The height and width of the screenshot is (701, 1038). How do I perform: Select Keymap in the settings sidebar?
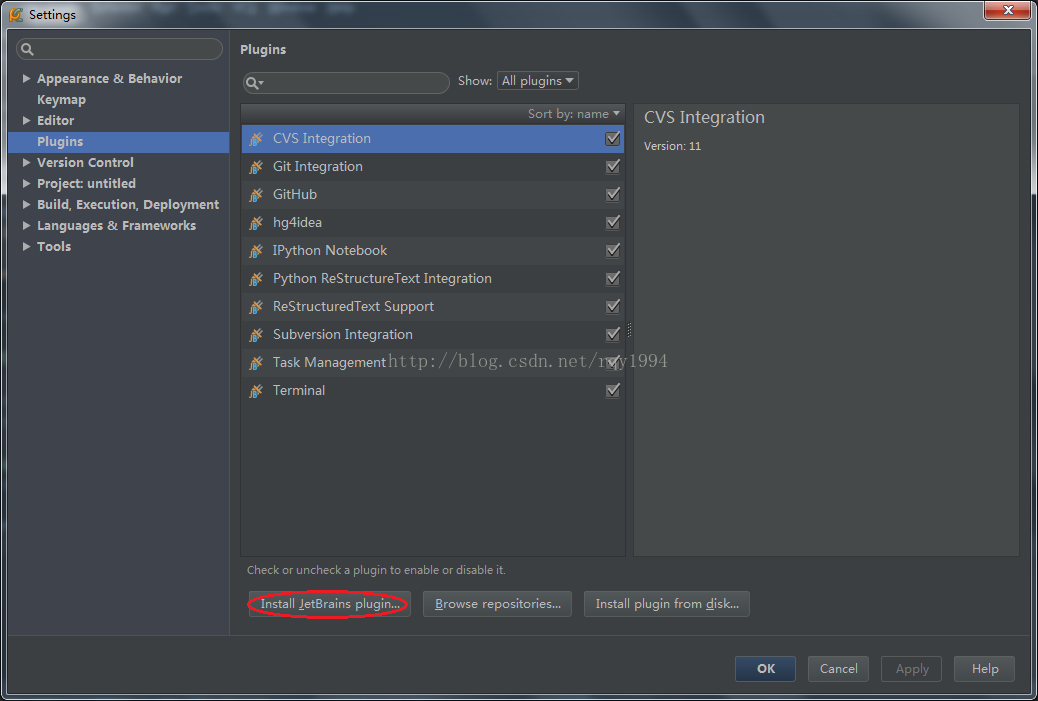tap(61, 100)
